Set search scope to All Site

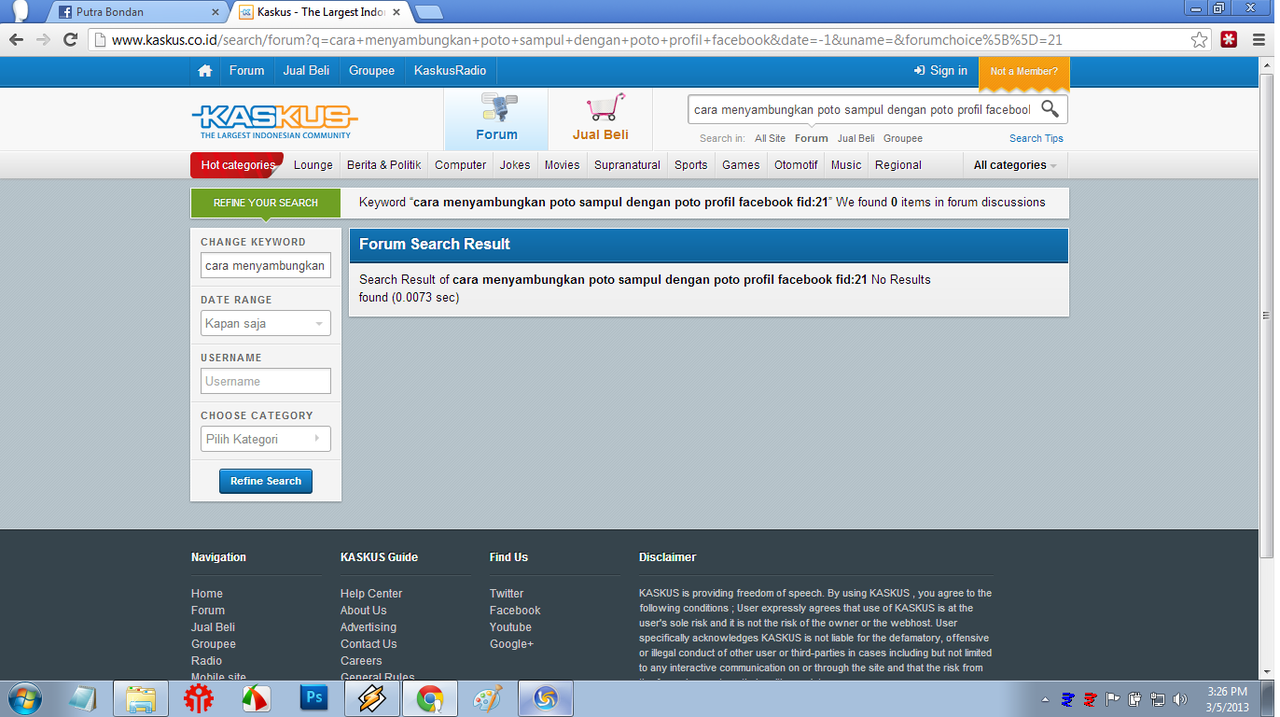click(770, 138)
